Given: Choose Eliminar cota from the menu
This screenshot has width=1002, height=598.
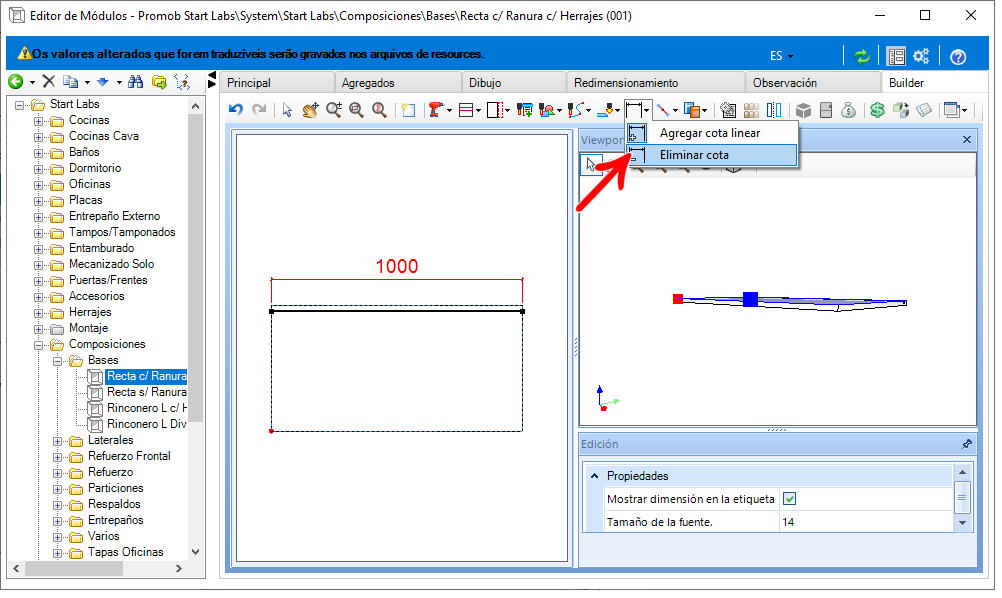Looking at the screenshot, I should (x=694, y=155).
